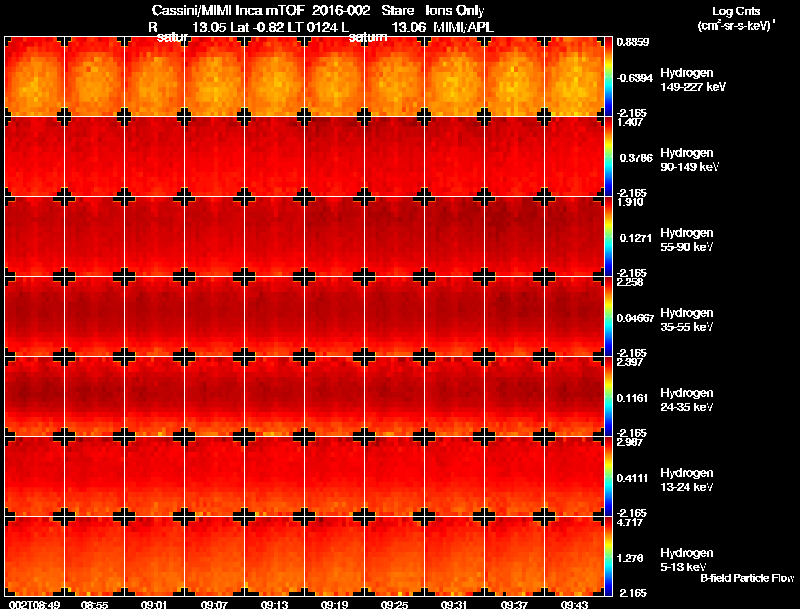The width and height of the screenshot is (800, 609).
Task: Click the '-0.6394' colorbar midpoint value
Action: [x=634, y=78]
